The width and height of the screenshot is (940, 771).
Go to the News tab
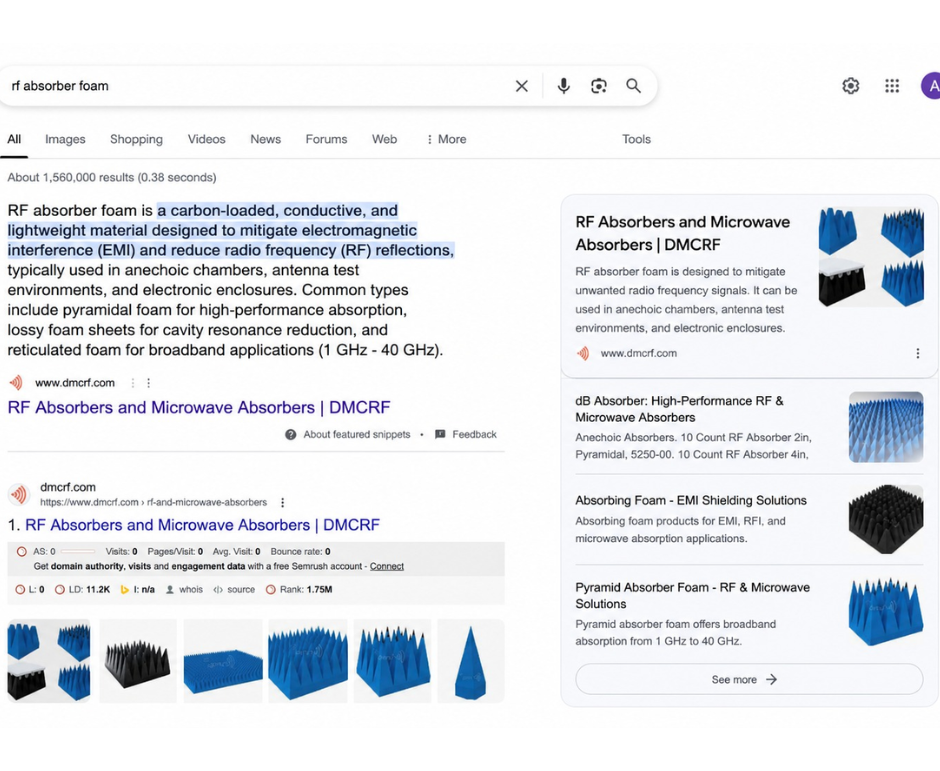coord(266,139)
